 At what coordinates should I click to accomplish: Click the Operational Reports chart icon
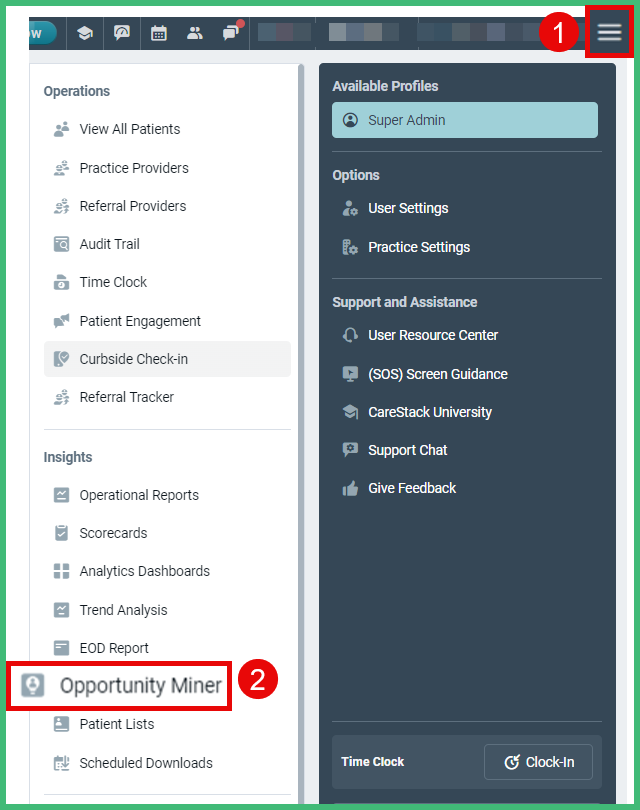[61, 495]
